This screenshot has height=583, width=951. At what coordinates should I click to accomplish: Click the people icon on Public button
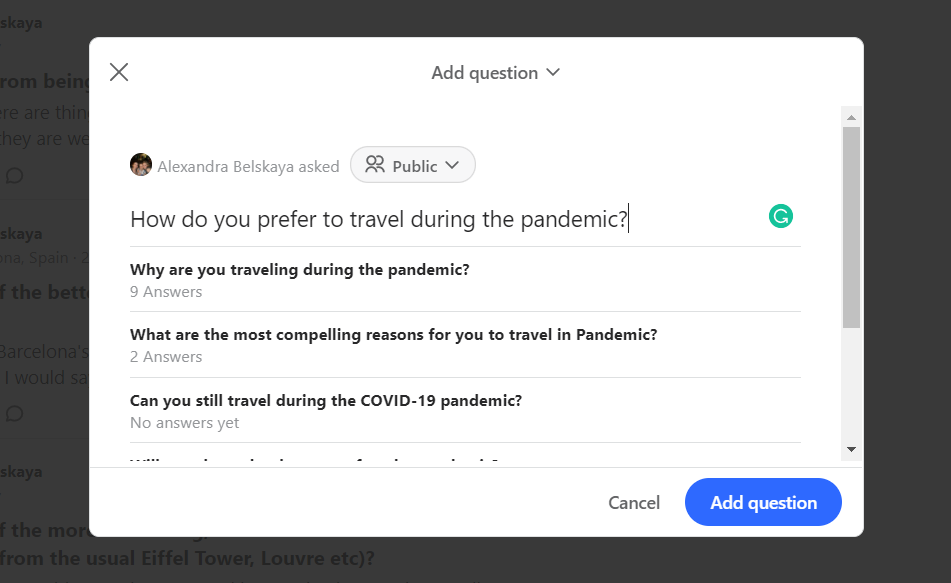[375, 165]
